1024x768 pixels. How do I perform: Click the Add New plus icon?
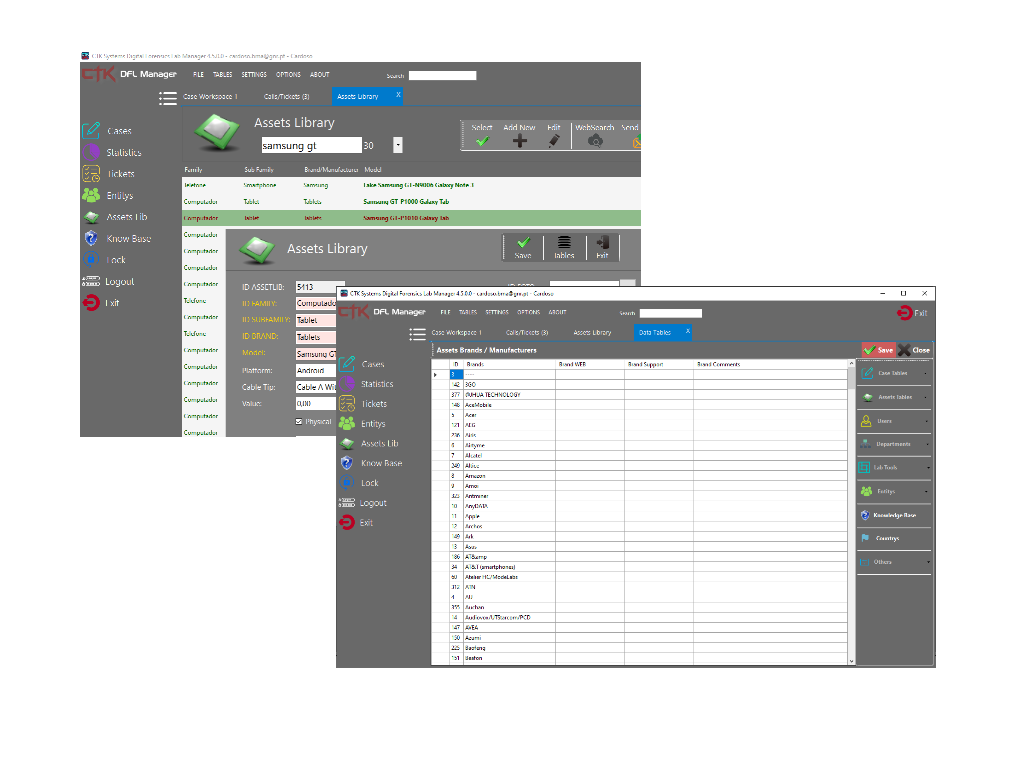519,141
